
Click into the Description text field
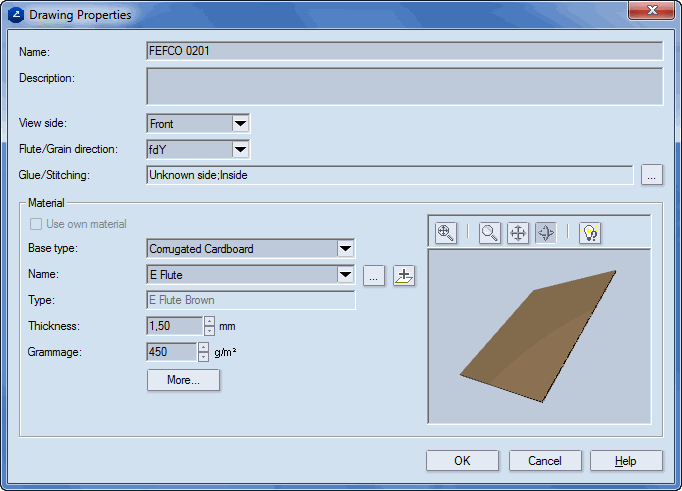tap(404, 86)
